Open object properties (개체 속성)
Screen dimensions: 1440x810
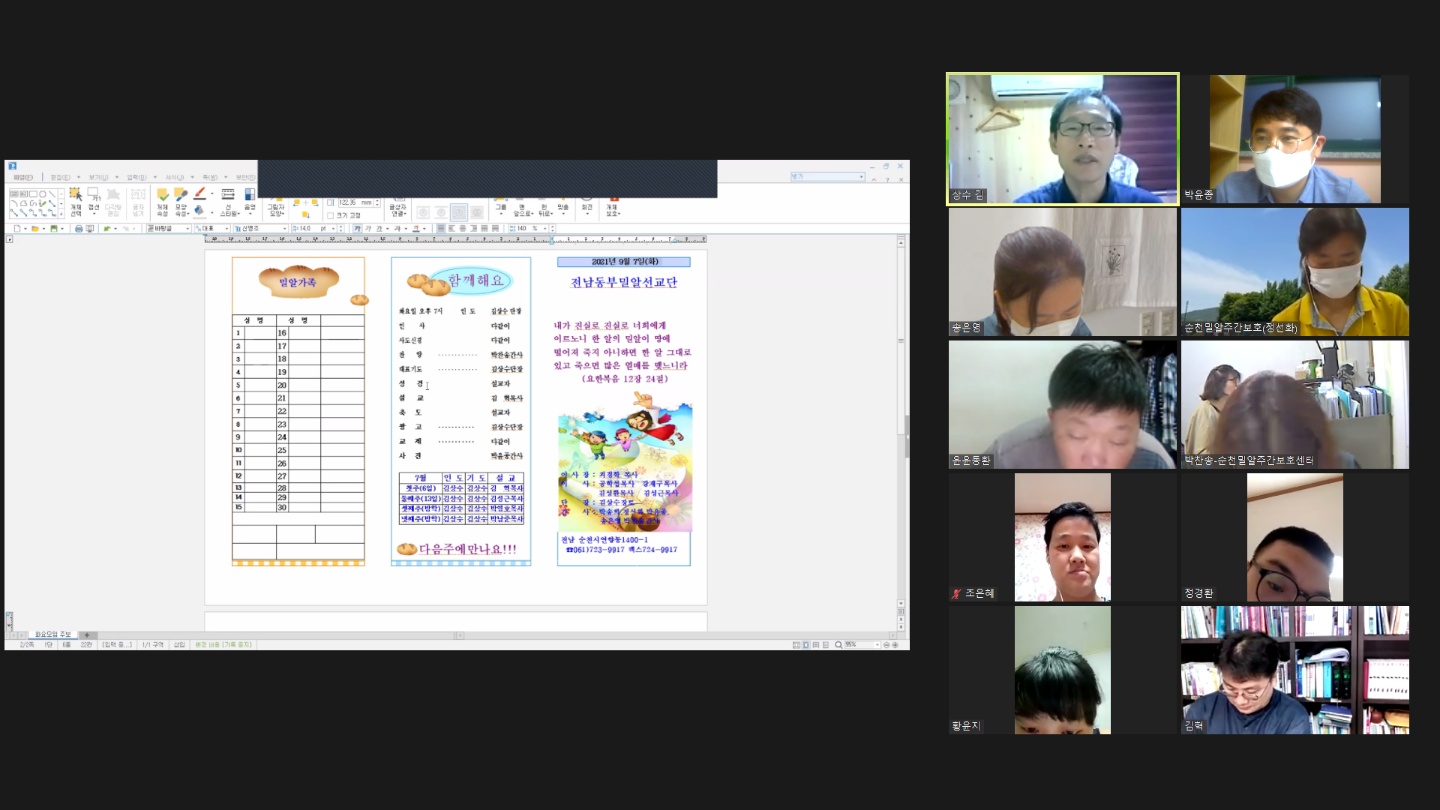pos(162,200)
